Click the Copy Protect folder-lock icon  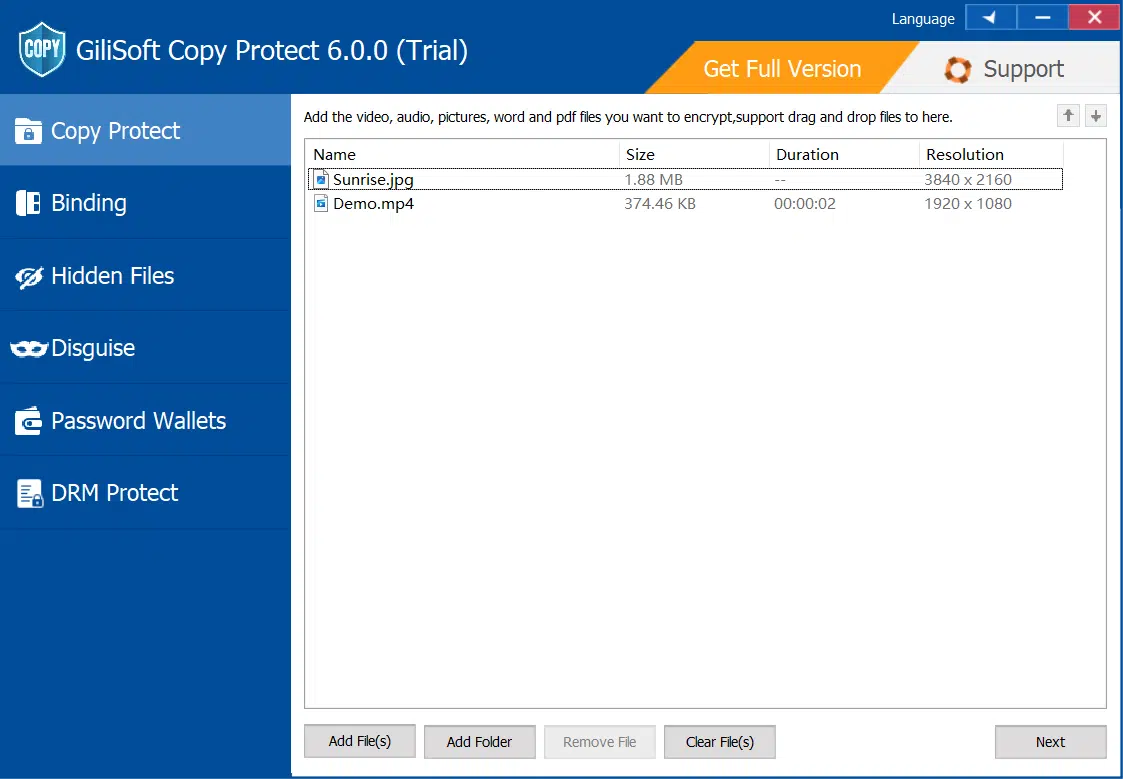coord(28,131)
